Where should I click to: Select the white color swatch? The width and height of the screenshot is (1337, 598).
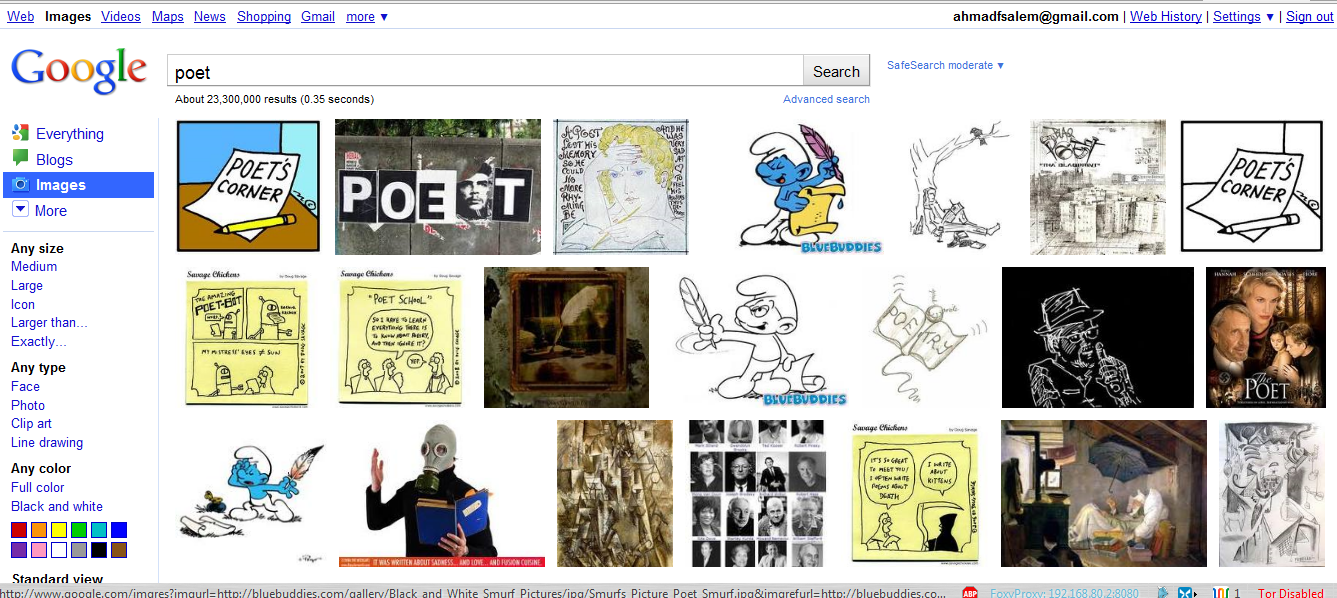click(x=59, y=550)
